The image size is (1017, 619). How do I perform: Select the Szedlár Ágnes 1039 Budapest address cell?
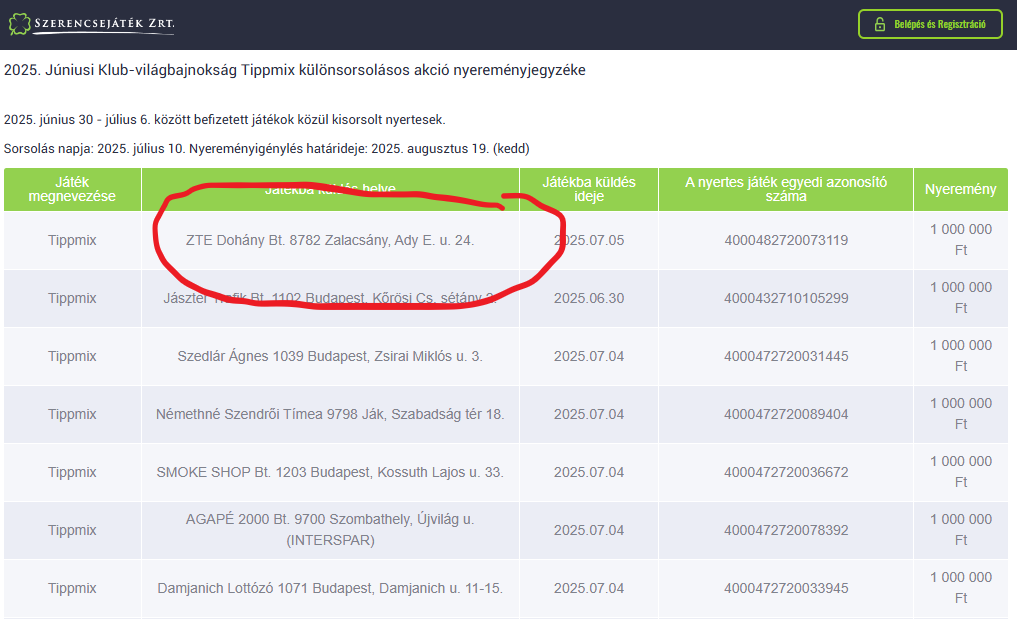coord(330,356)
